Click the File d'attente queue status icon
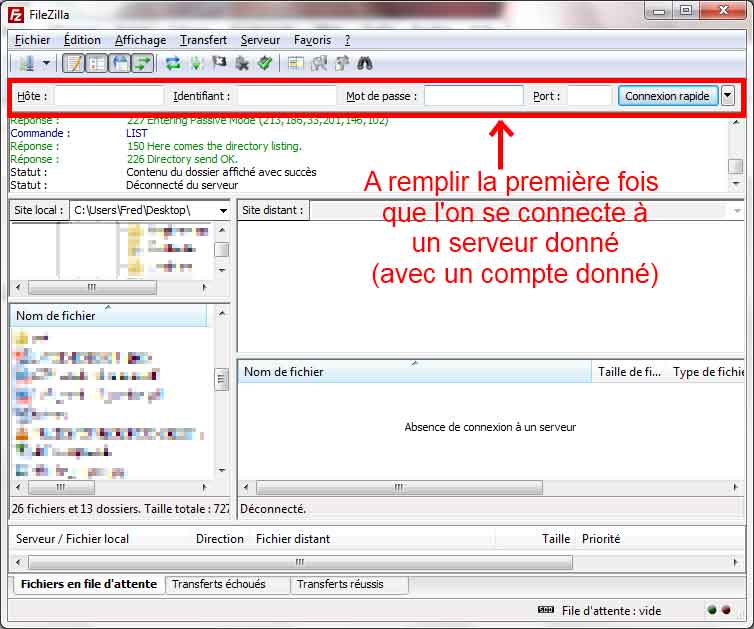Image resolution: width=754 pixels, height=629 pixels. 546,610
